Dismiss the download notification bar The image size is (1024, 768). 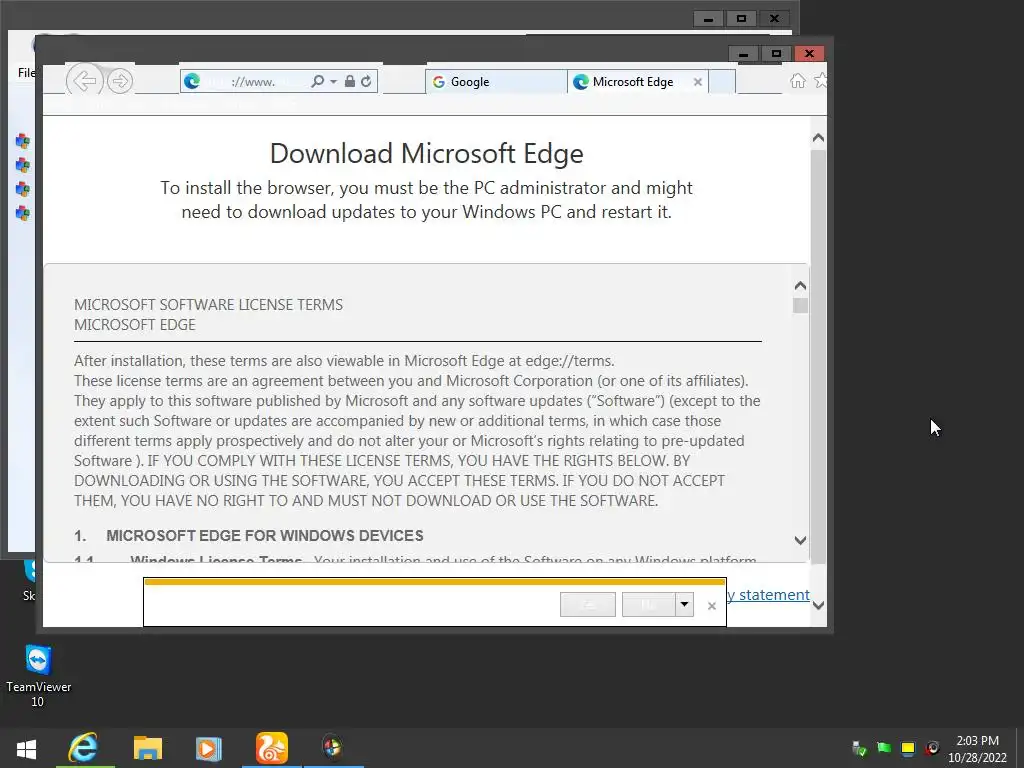(712, 606)
